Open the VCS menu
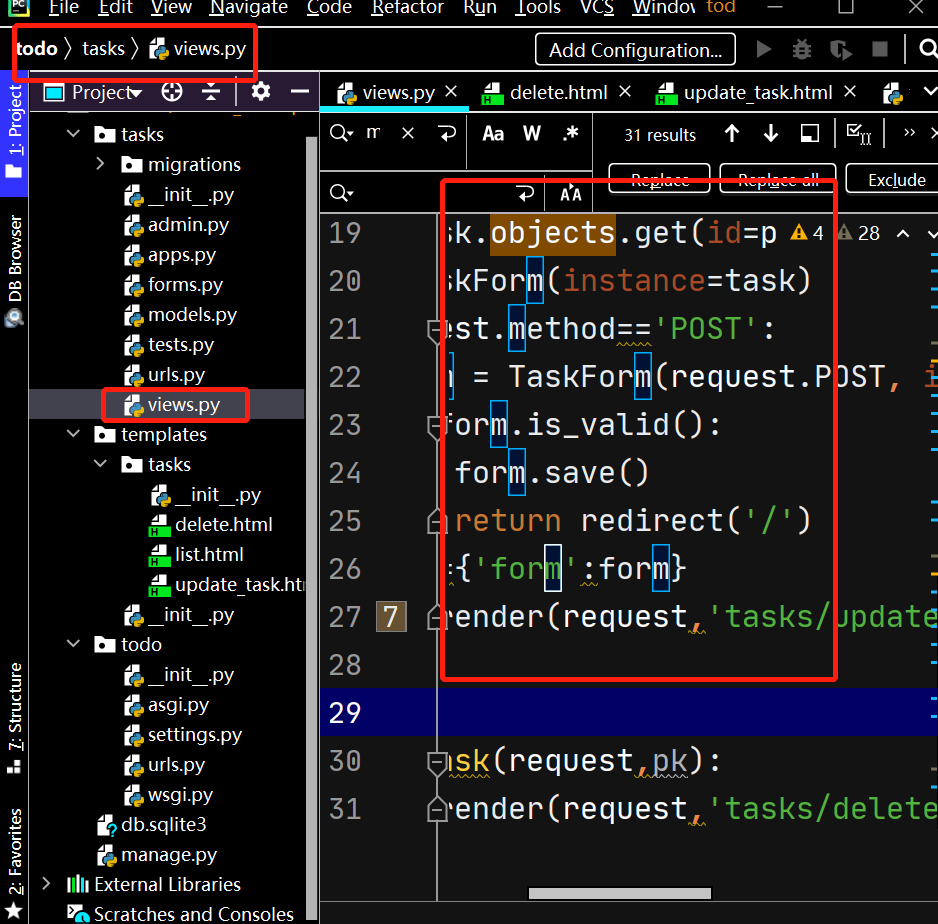Image resolution: width=938 pixels, height=924 pixels. point(597,7)
